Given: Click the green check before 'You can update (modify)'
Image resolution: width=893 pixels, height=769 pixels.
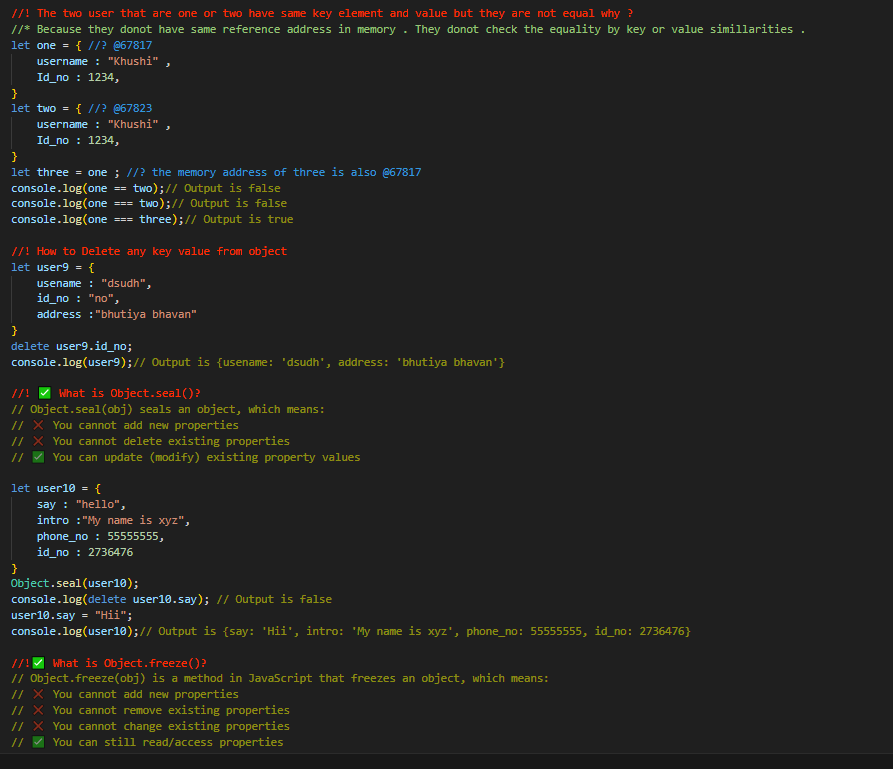Looking at the screenshot, I should (38, 457).
